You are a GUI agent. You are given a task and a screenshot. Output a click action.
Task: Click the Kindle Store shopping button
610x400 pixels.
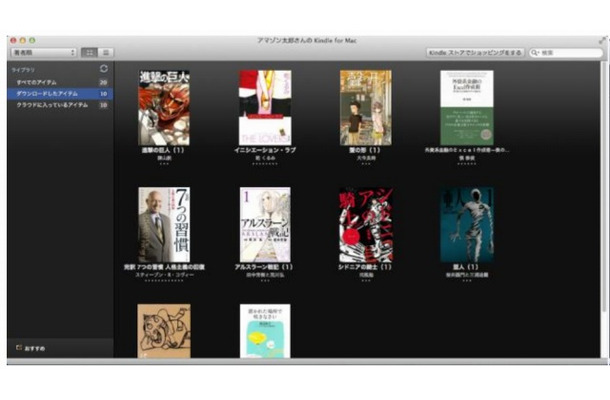[x=475, y=53]
